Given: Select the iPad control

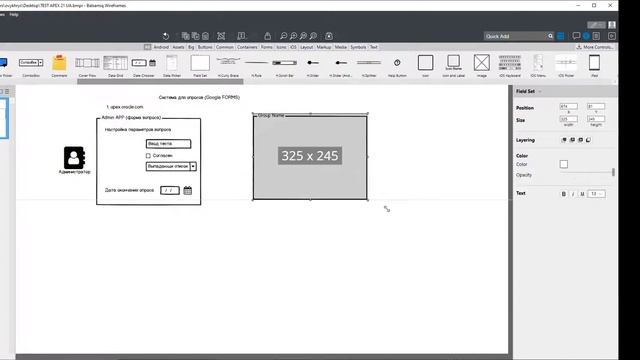Looking at the screenshot, I should 594,65.
